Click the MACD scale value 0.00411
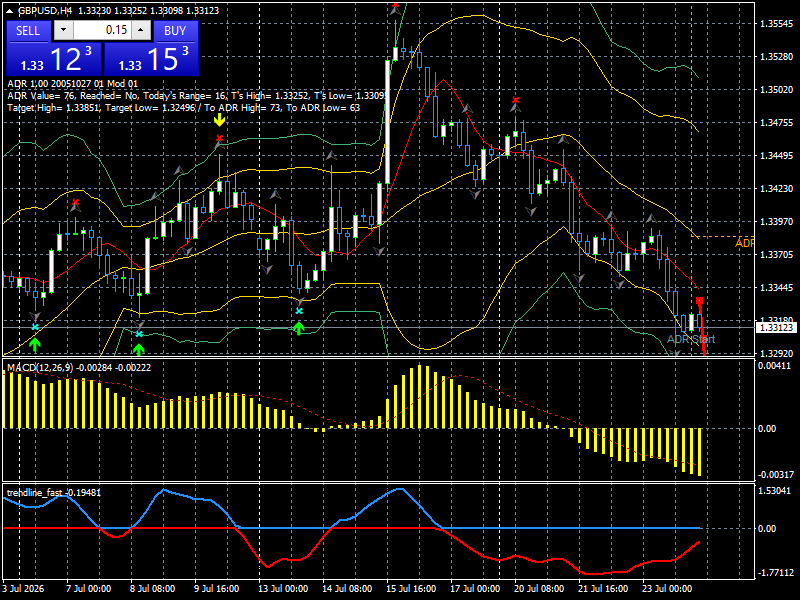The height and width of the screenshot is (600, 800). 774,365
